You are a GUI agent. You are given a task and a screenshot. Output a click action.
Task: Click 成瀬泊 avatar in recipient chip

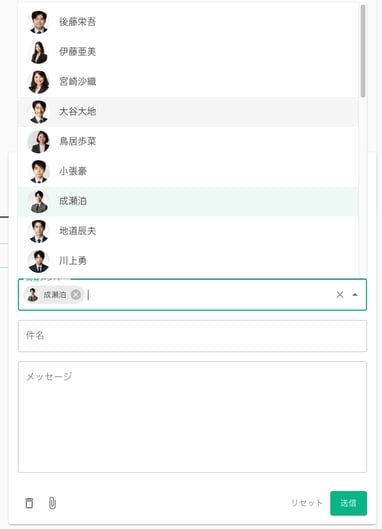pyautogui.click(x=33, y=295)
